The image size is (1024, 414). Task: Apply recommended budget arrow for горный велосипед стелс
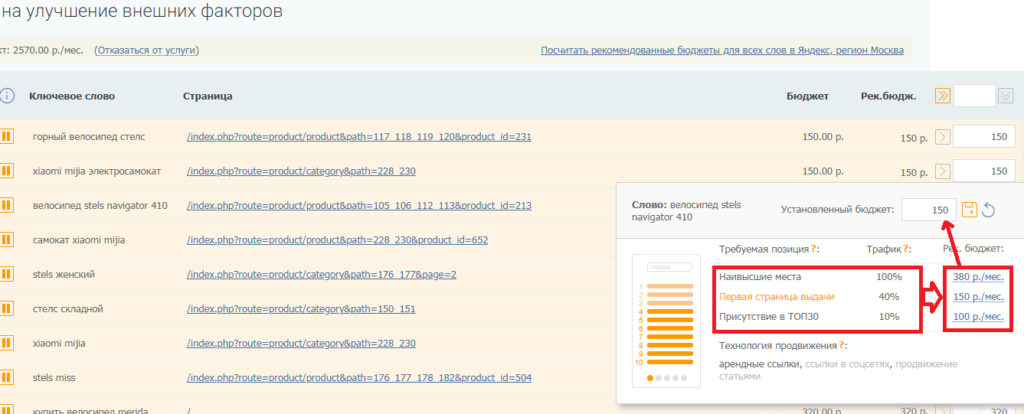click(x=942, y=137)
